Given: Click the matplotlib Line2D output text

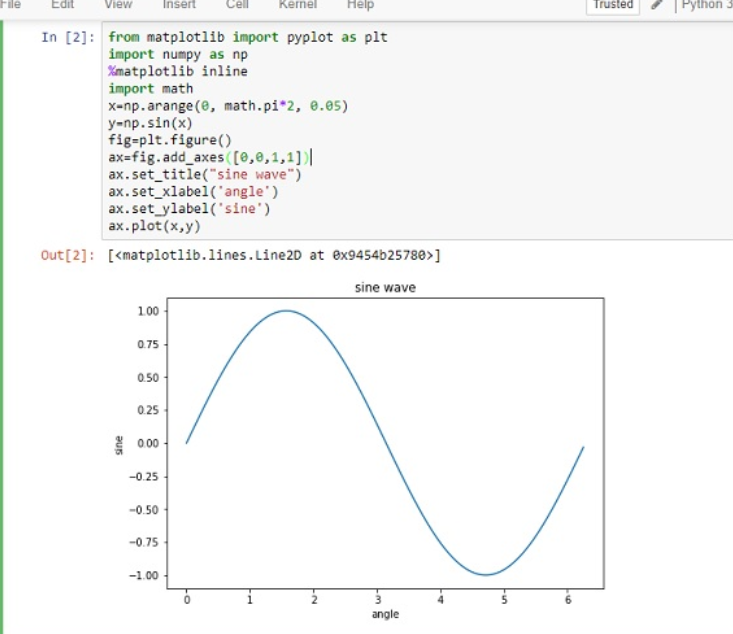Looking at the screenshot, I should 273,255.
